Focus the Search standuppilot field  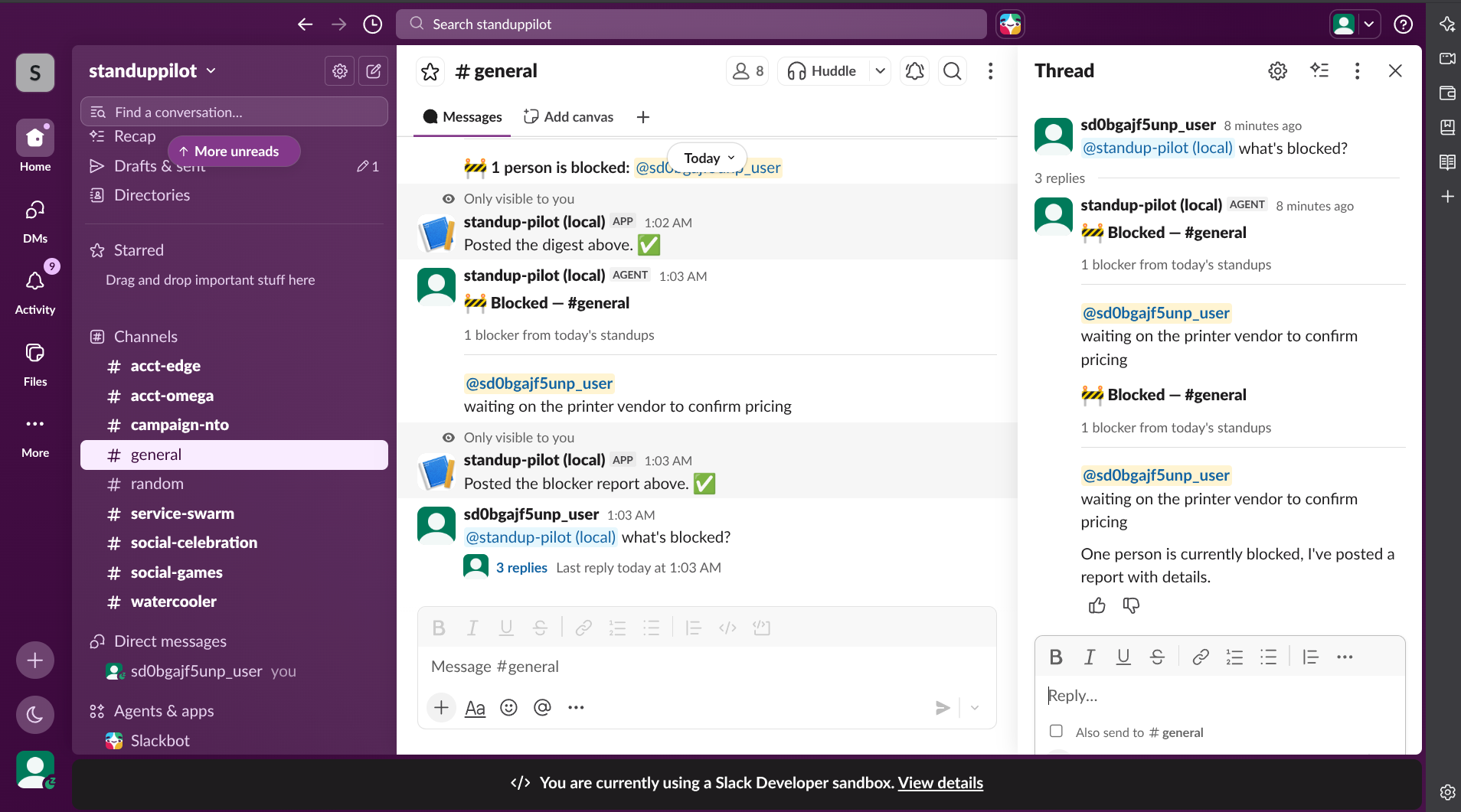point(691,24)
